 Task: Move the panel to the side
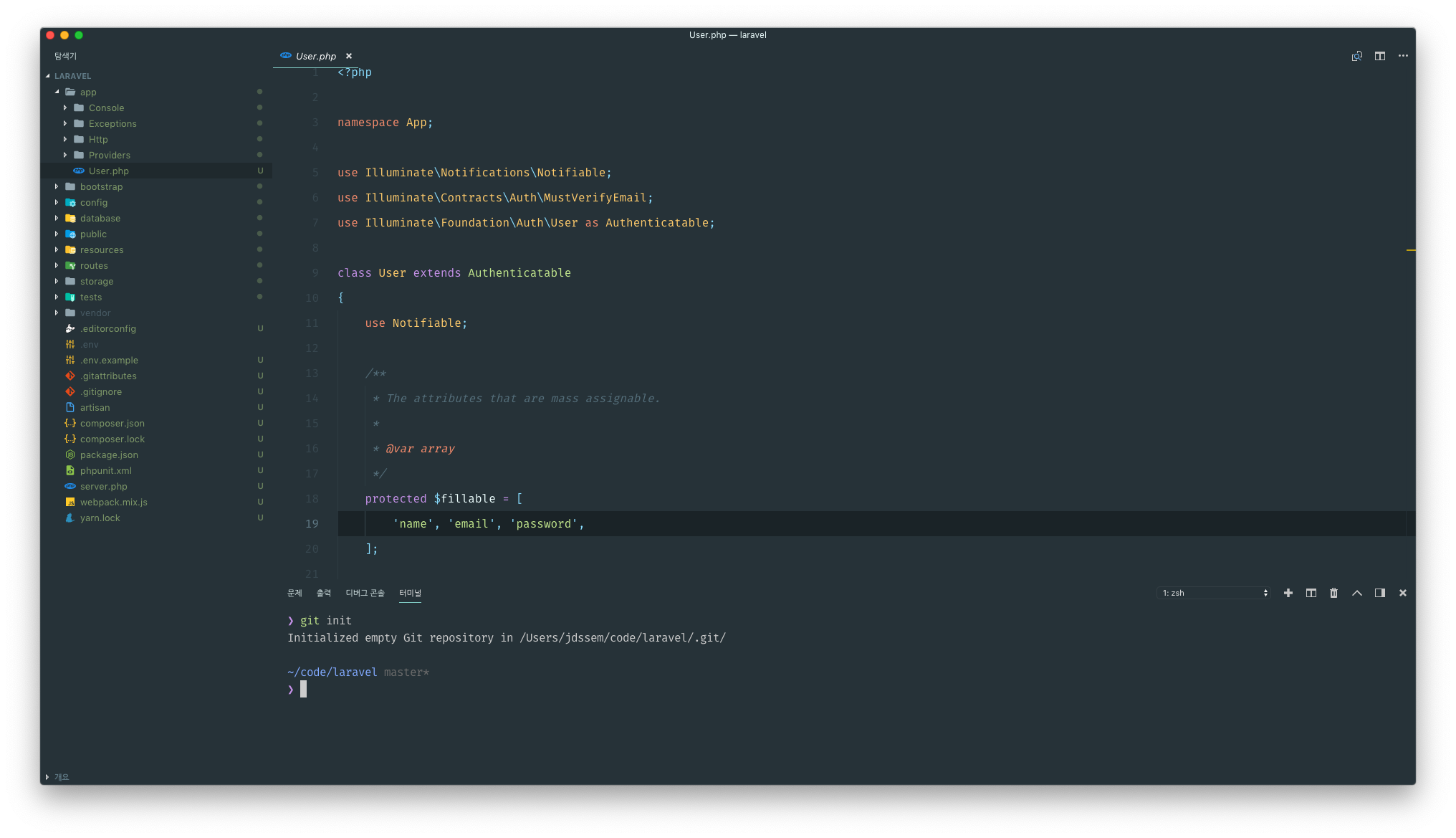coord(1379,593)
